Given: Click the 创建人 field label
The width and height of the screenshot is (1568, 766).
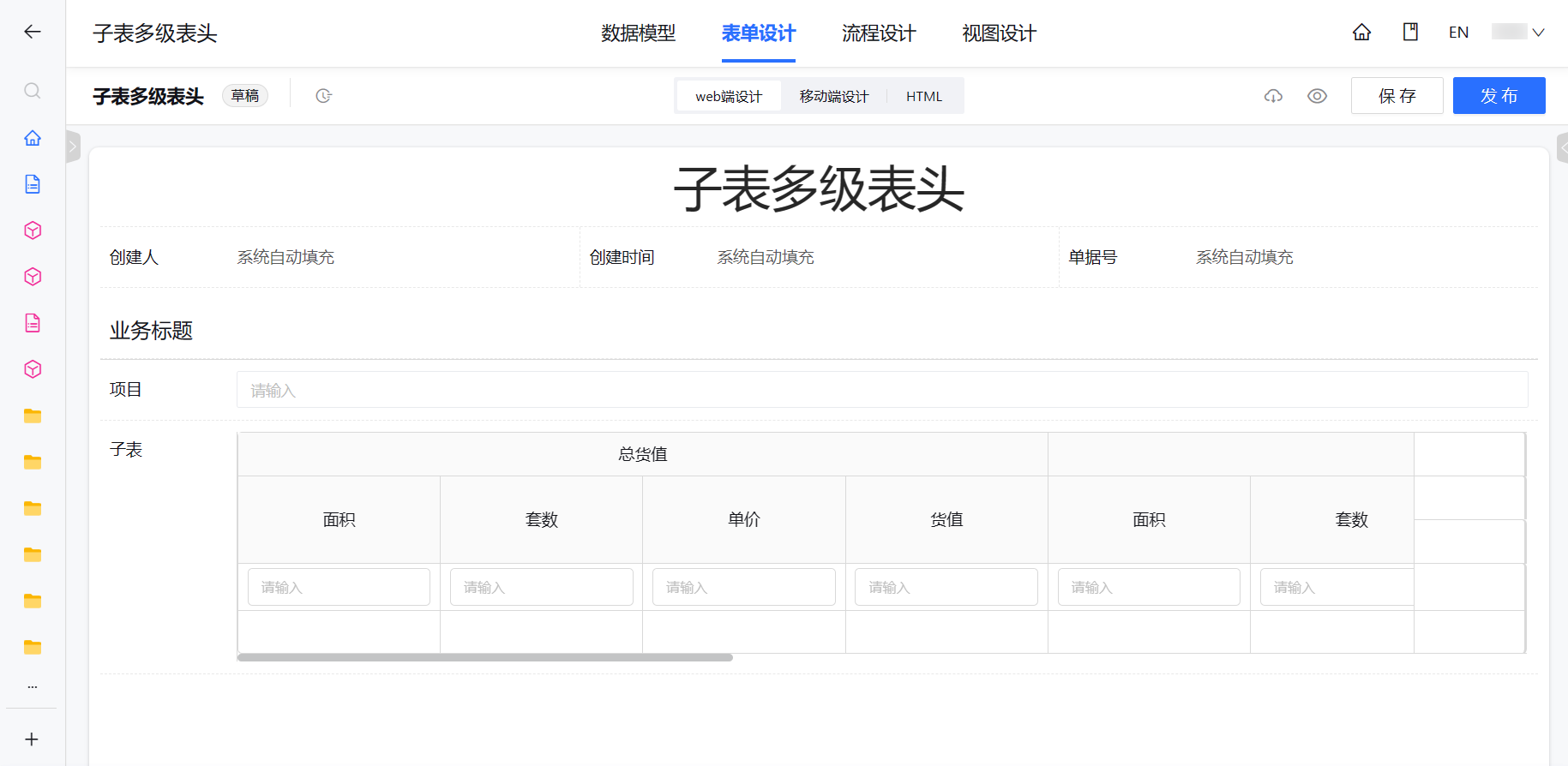Looking at the screenshot, I should point(134,257).
